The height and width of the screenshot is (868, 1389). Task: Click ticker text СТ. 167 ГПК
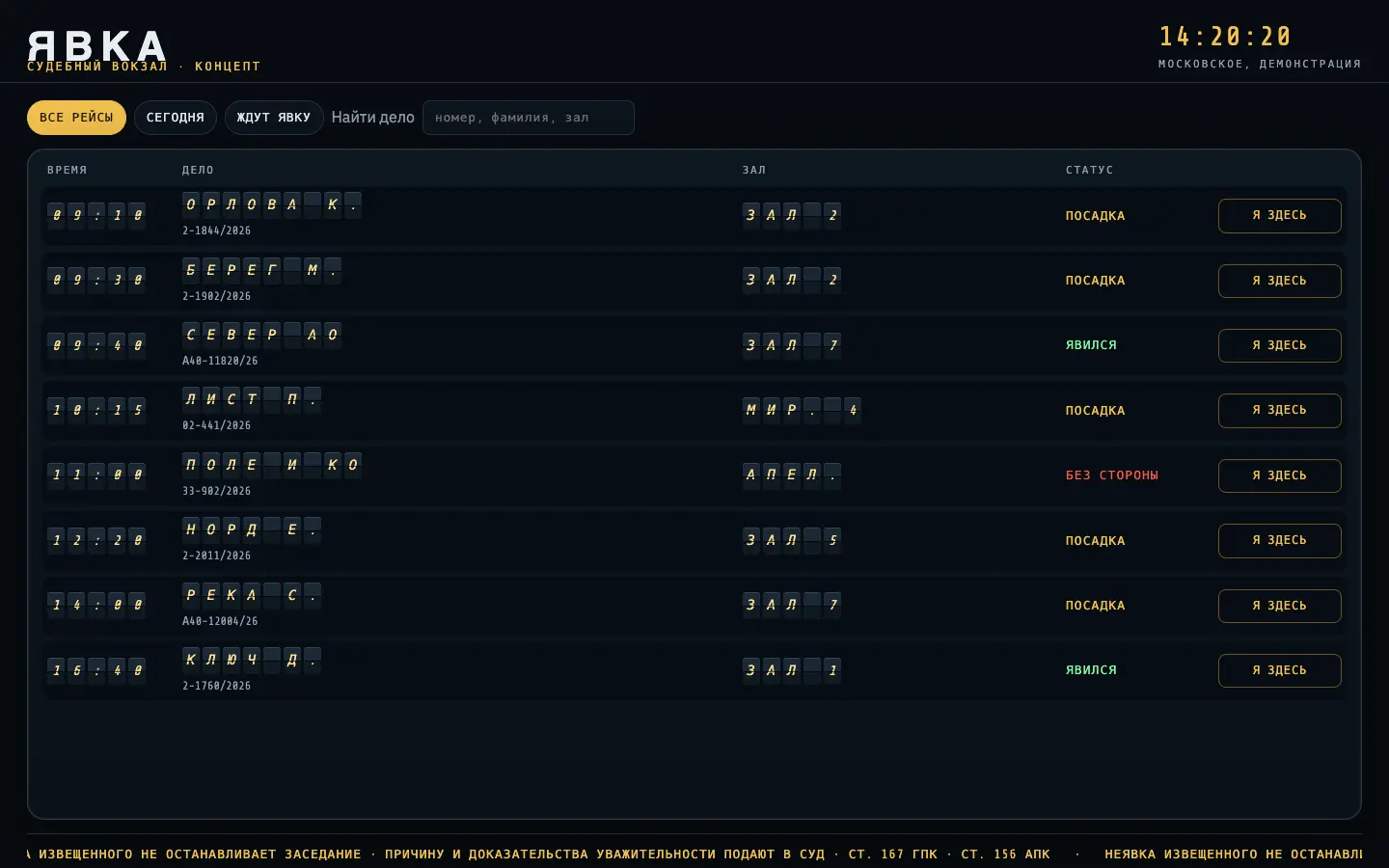click(x=892, y=854)
